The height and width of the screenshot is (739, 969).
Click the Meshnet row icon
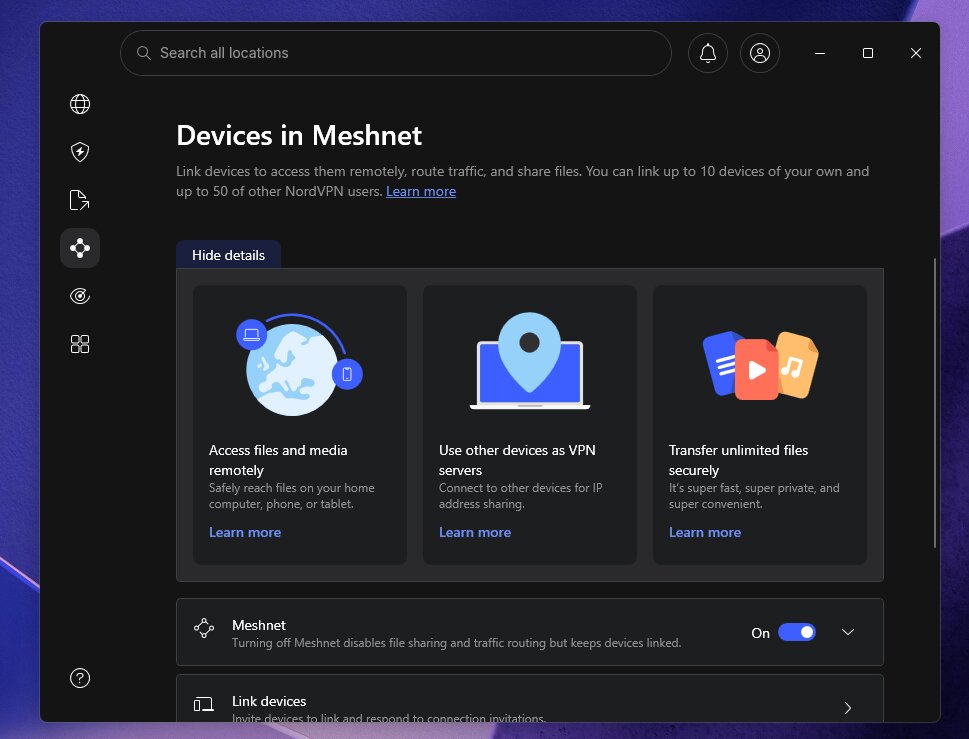pos(204,628)
